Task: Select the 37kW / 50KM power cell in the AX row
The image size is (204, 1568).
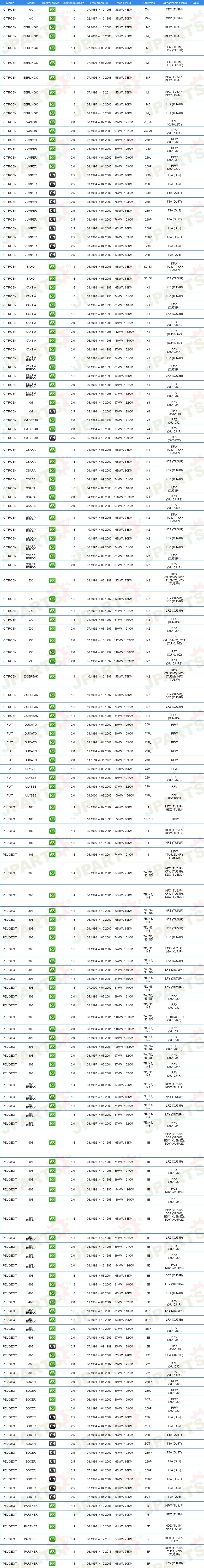Action: pos(124,18)
